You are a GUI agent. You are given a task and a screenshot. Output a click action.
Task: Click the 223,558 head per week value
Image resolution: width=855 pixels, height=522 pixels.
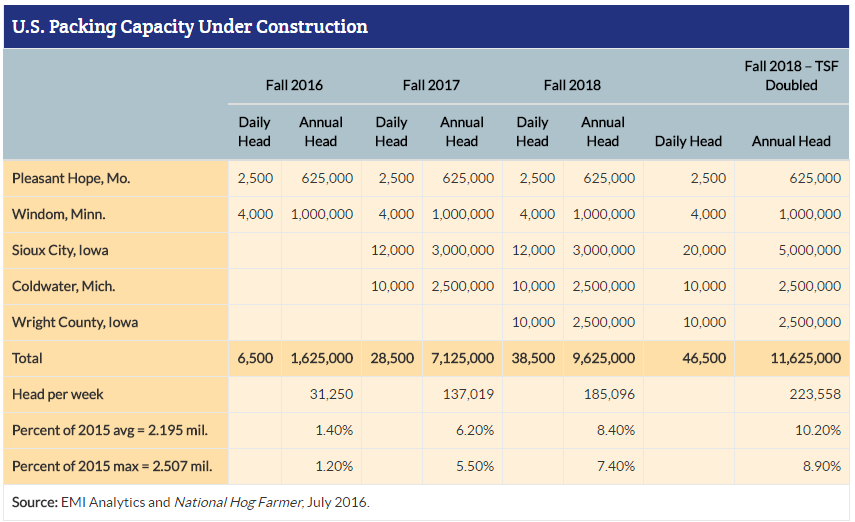tap(814, 394)
